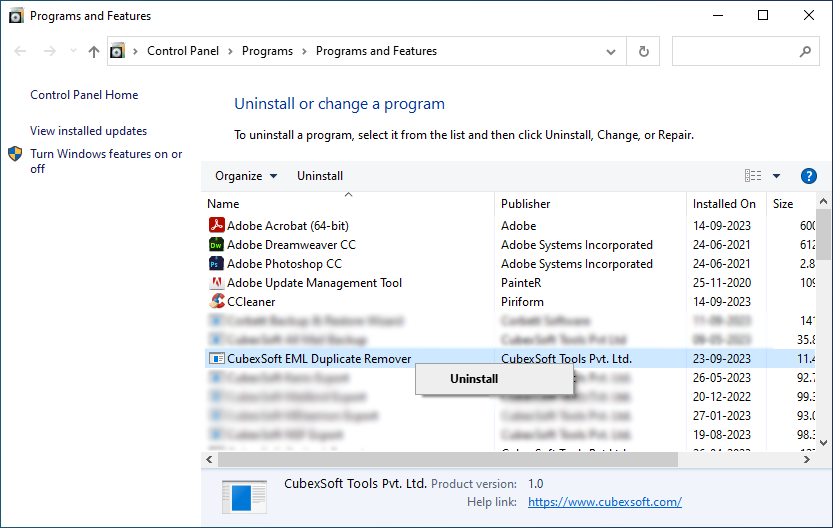The image size is (833, 528).
Task: Sort list by Name column header
Action: pyautogui.click(x=348, y=204)
